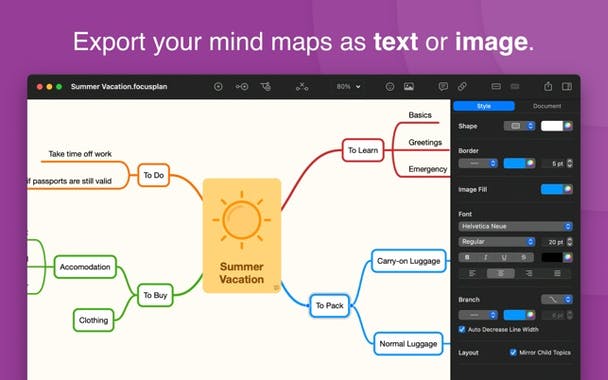
Task: Select the Summer Vacation central topic
Action: pos(242,236)
